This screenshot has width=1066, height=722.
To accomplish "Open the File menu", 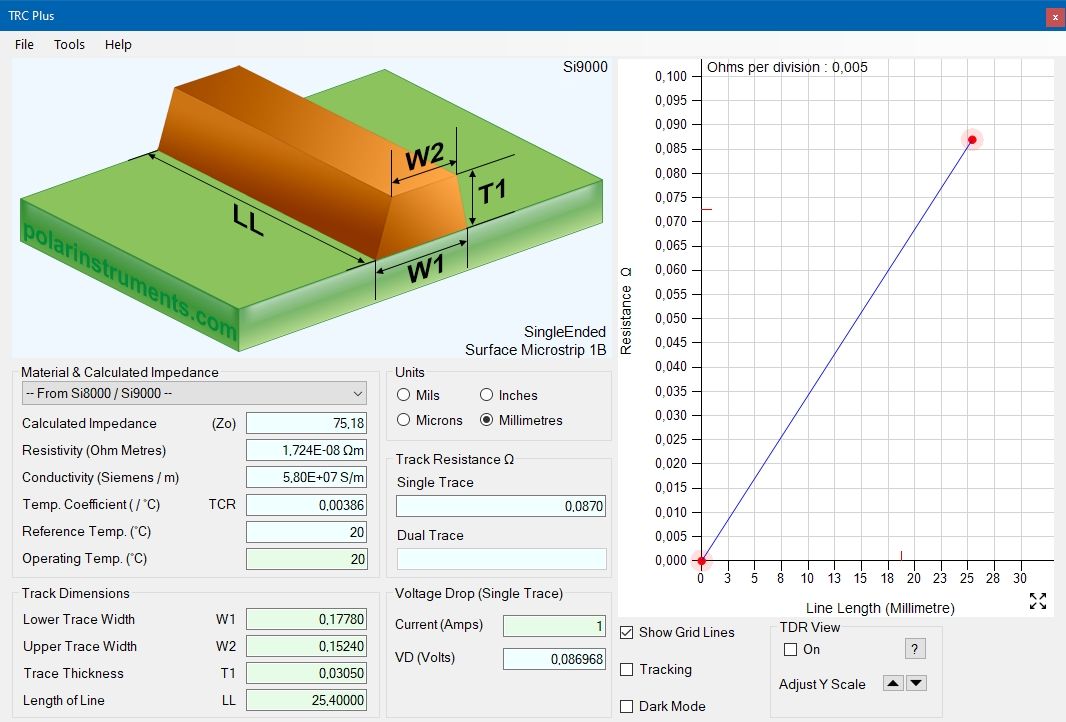I will [24, 45].
